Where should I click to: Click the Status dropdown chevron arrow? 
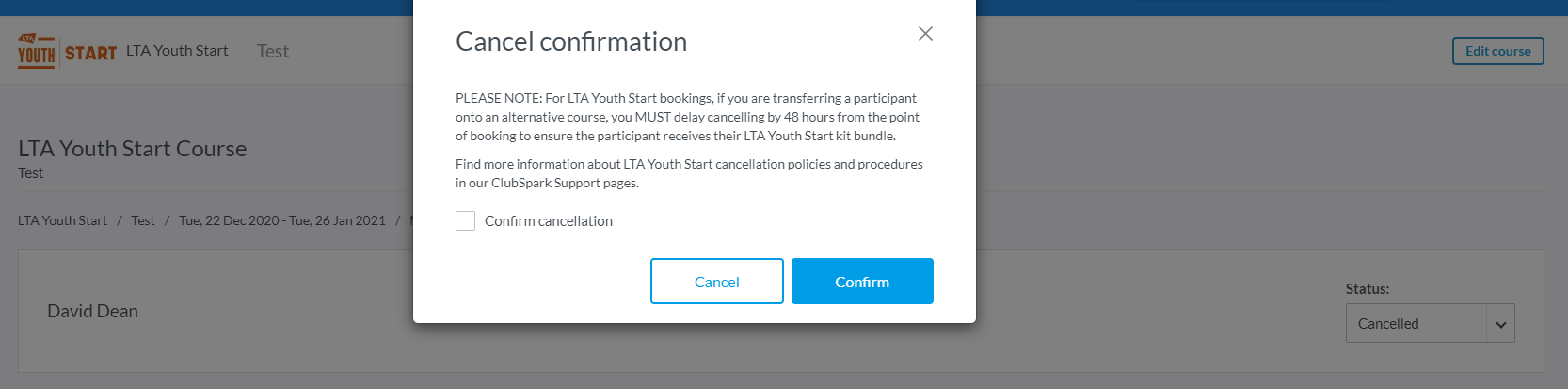1500,324
